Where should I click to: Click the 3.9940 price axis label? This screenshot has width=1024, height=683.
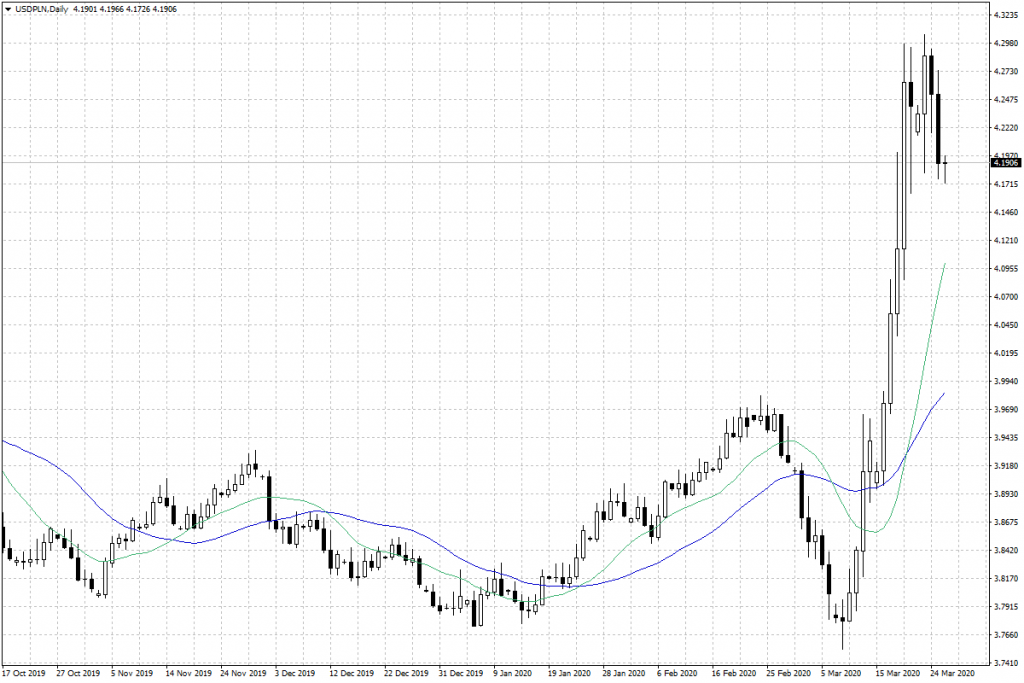(1006, 381)
